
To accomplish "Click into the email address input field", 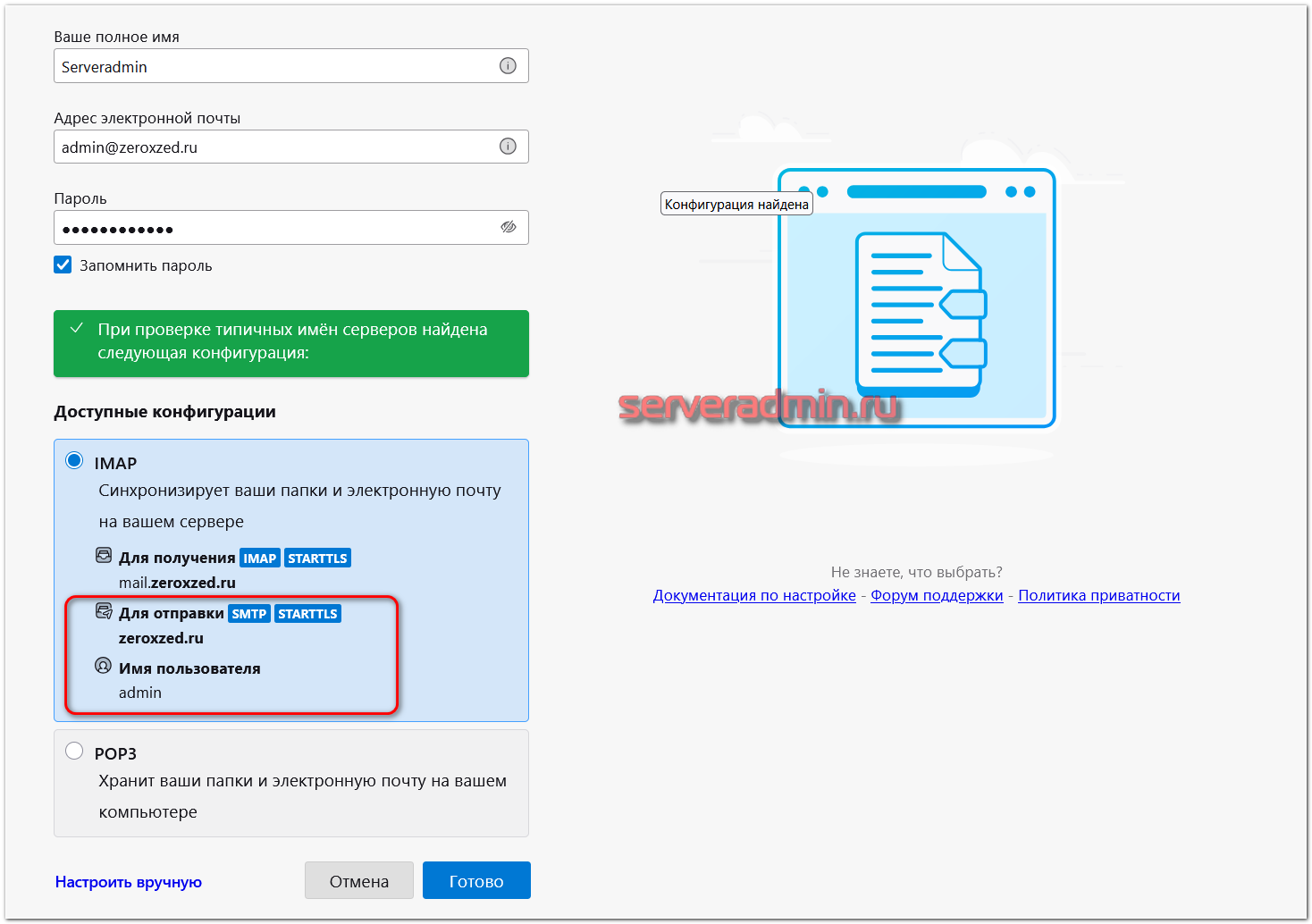I will pyautogui.click(x=273, y=147).
